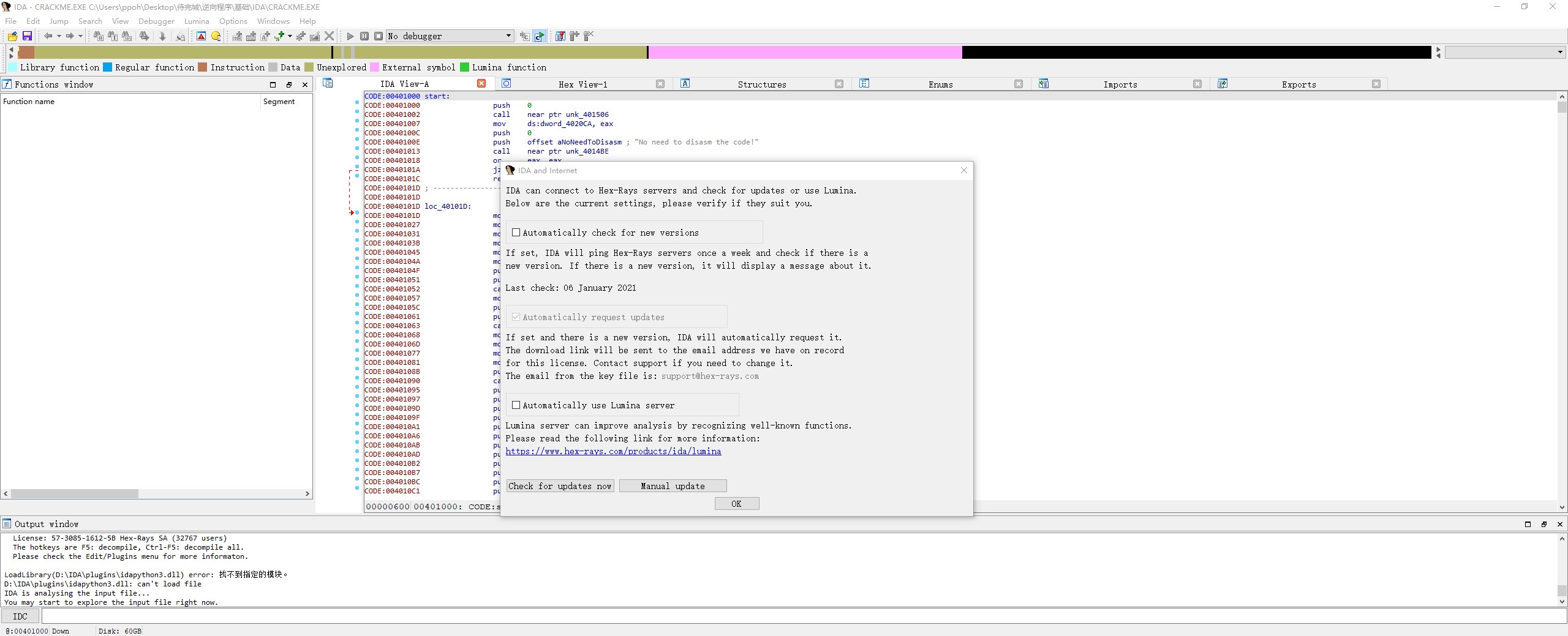This screenshot has height=636, width=1568.
Task: Click the IDC button beside command line
Action: pyautogui.click(x=20, y=616)
